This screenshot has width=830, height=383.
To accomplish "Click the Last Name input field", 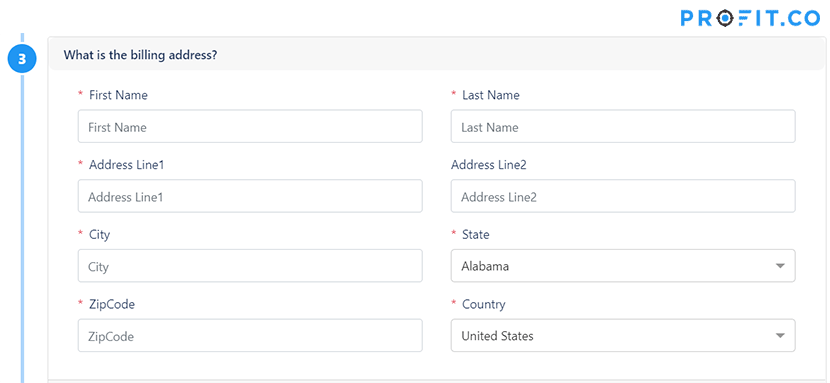I will coord(623,126).
